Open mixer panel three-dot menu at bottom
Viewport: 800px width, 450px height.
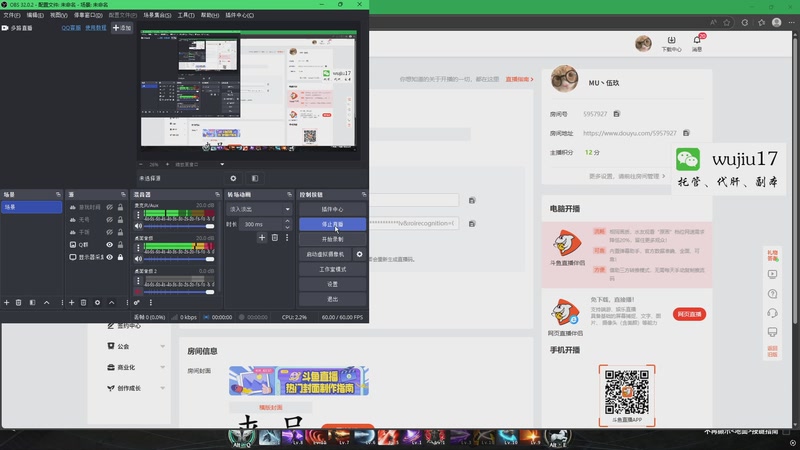pyautogui.click(x=151, y=303)
